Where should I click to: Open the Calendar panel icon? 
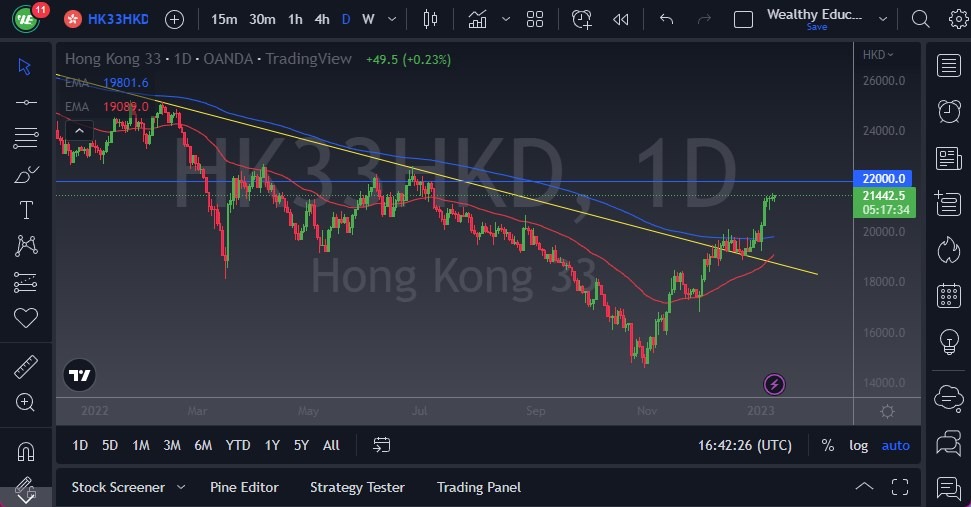pyautogui.click(x=949, y=295)
